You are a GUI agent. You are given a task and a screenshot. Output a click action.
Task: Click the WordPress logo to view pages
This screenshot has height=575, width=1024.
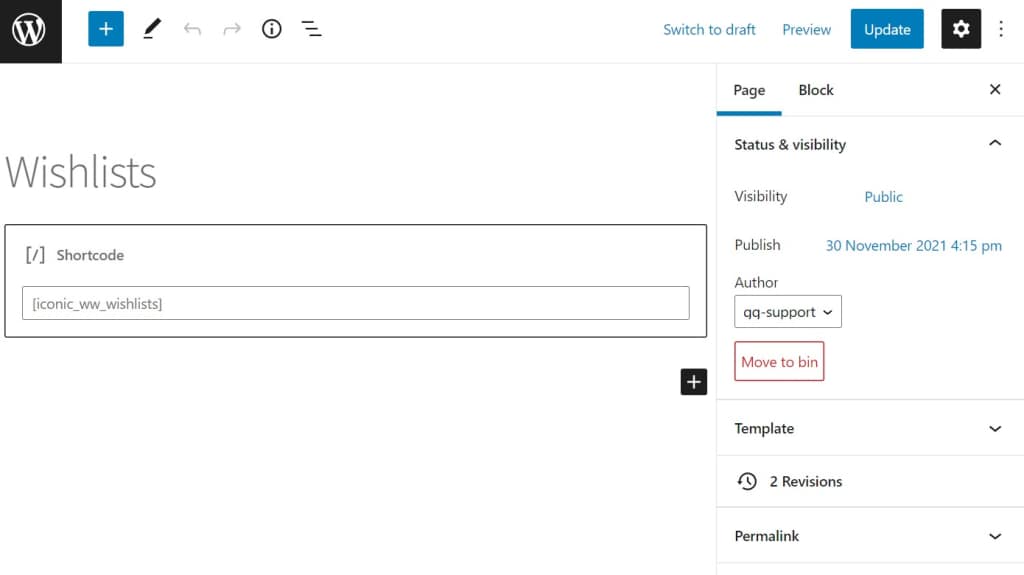coord(30,31)
